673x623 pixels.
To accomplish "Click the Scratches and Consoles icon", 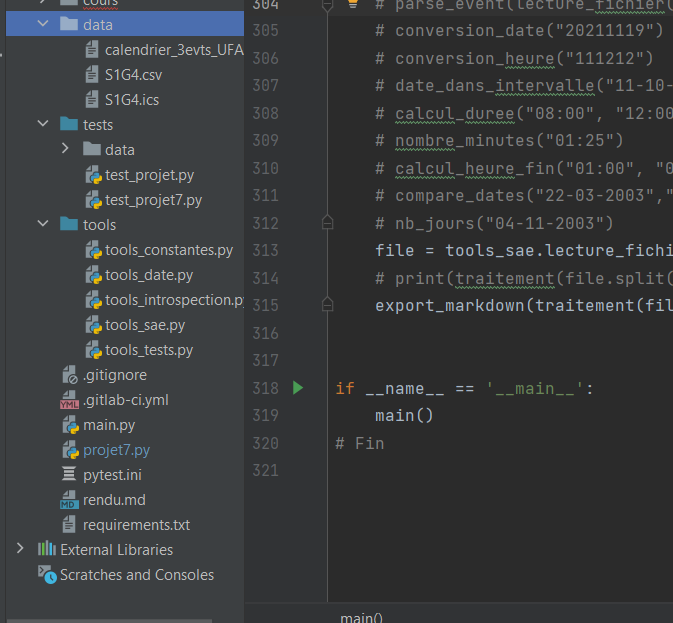I will pos(46,574).
